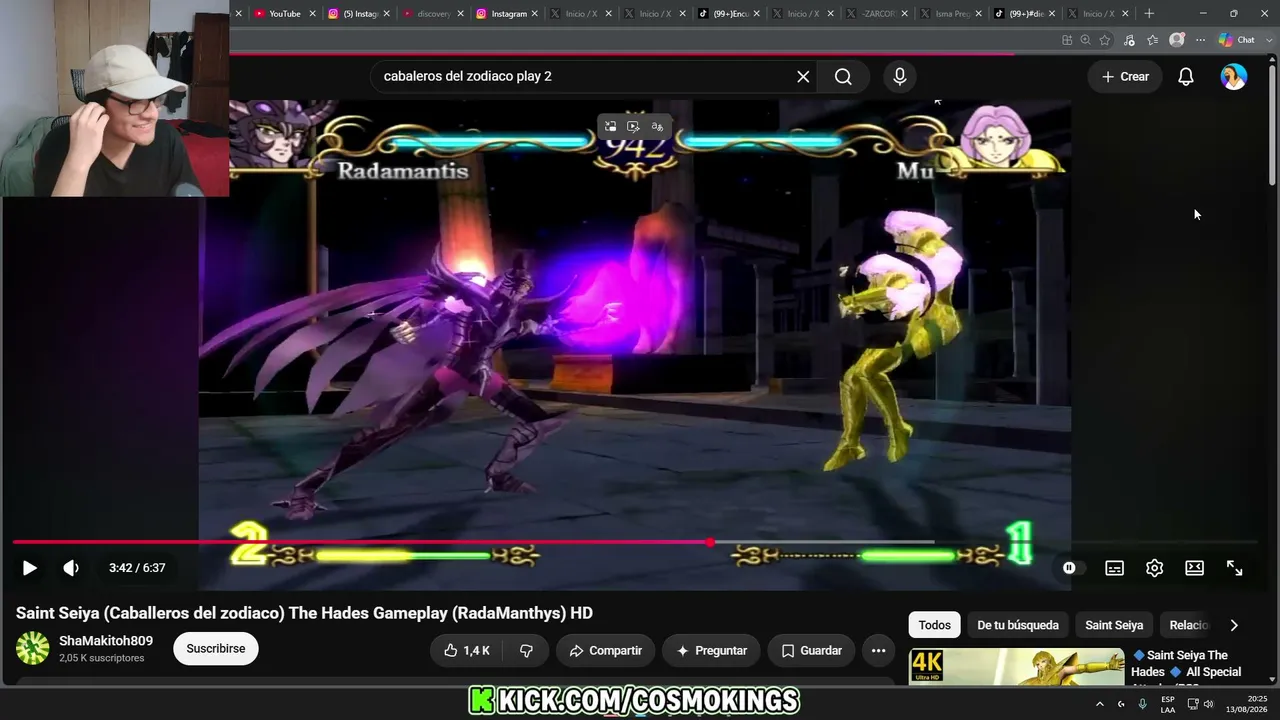
Task: Open a new browser tab with plus
Action: (1149, 14)
